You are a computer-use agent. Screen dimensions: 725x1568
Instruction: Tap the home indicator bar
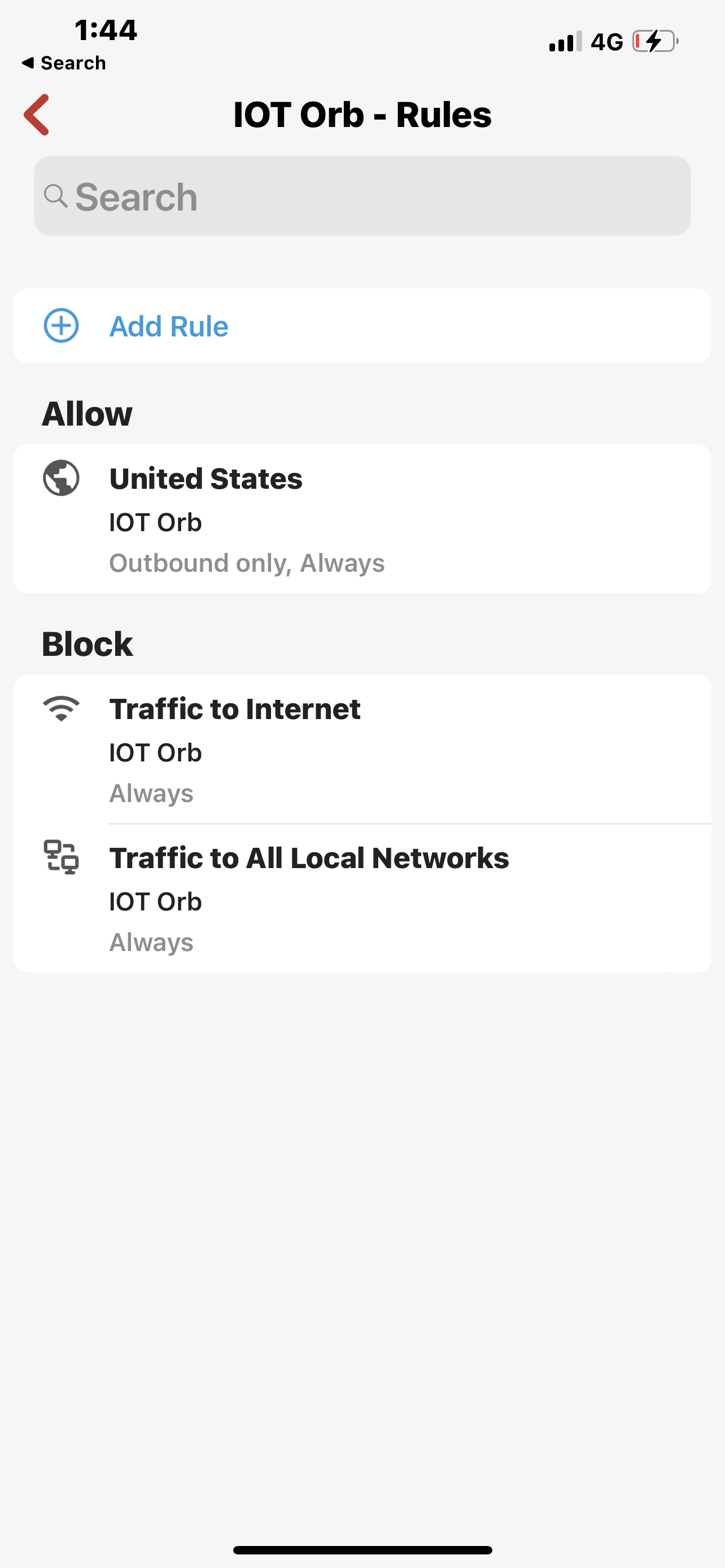pyautogui.click(x=362, y=1550)
